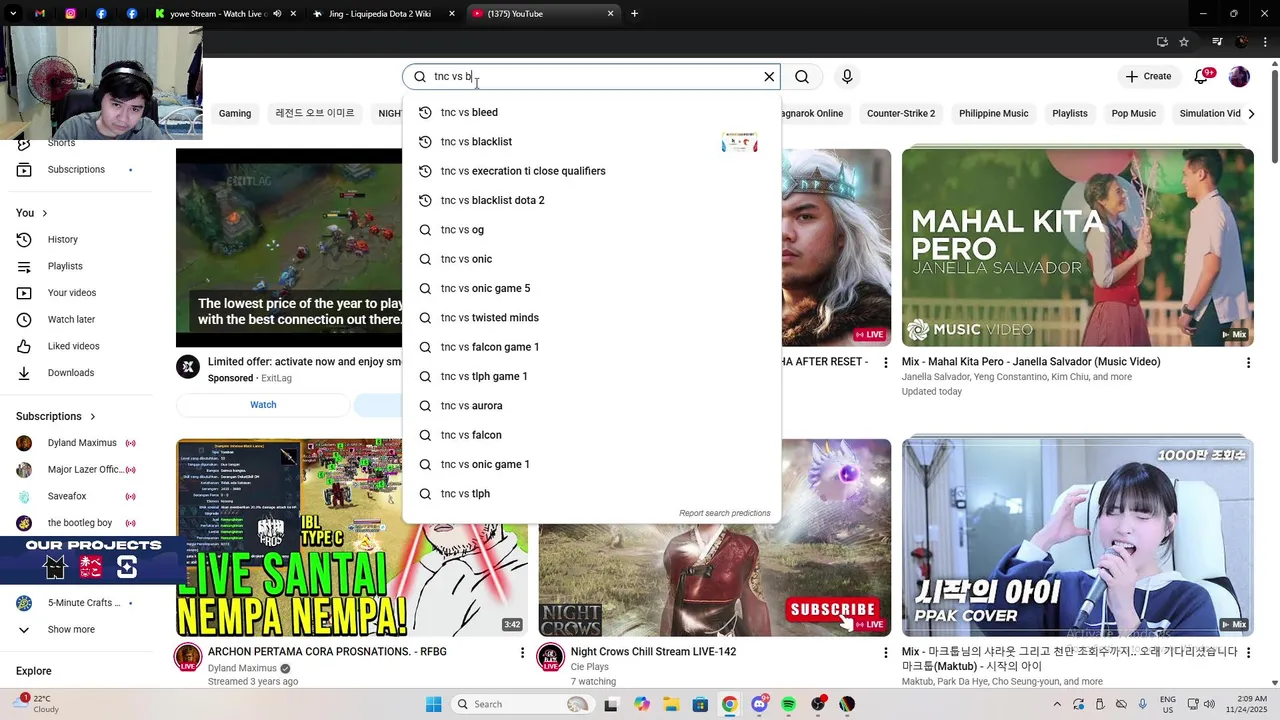Open options for ARCHON PERTAMA video
The width and height of the screenshot is (1280, 720).
tap(522, 653)
